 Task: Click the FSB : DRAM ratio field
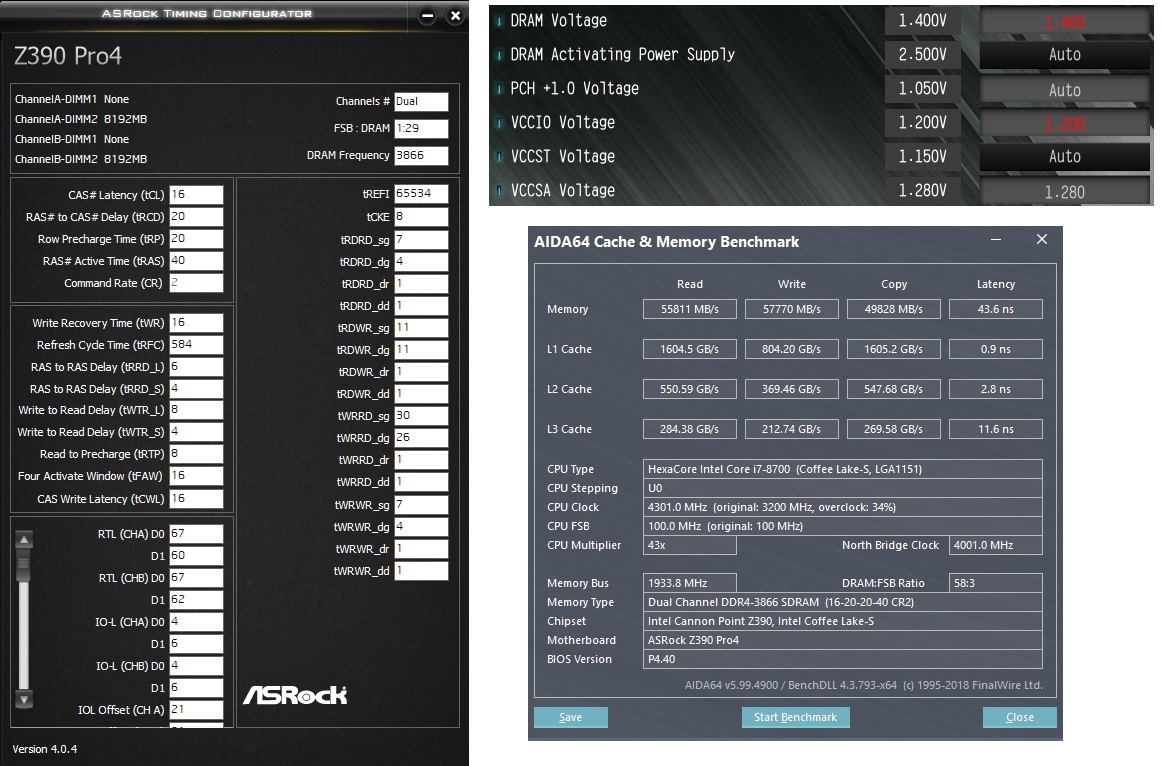pyautogui.click(x=421, y=128)
